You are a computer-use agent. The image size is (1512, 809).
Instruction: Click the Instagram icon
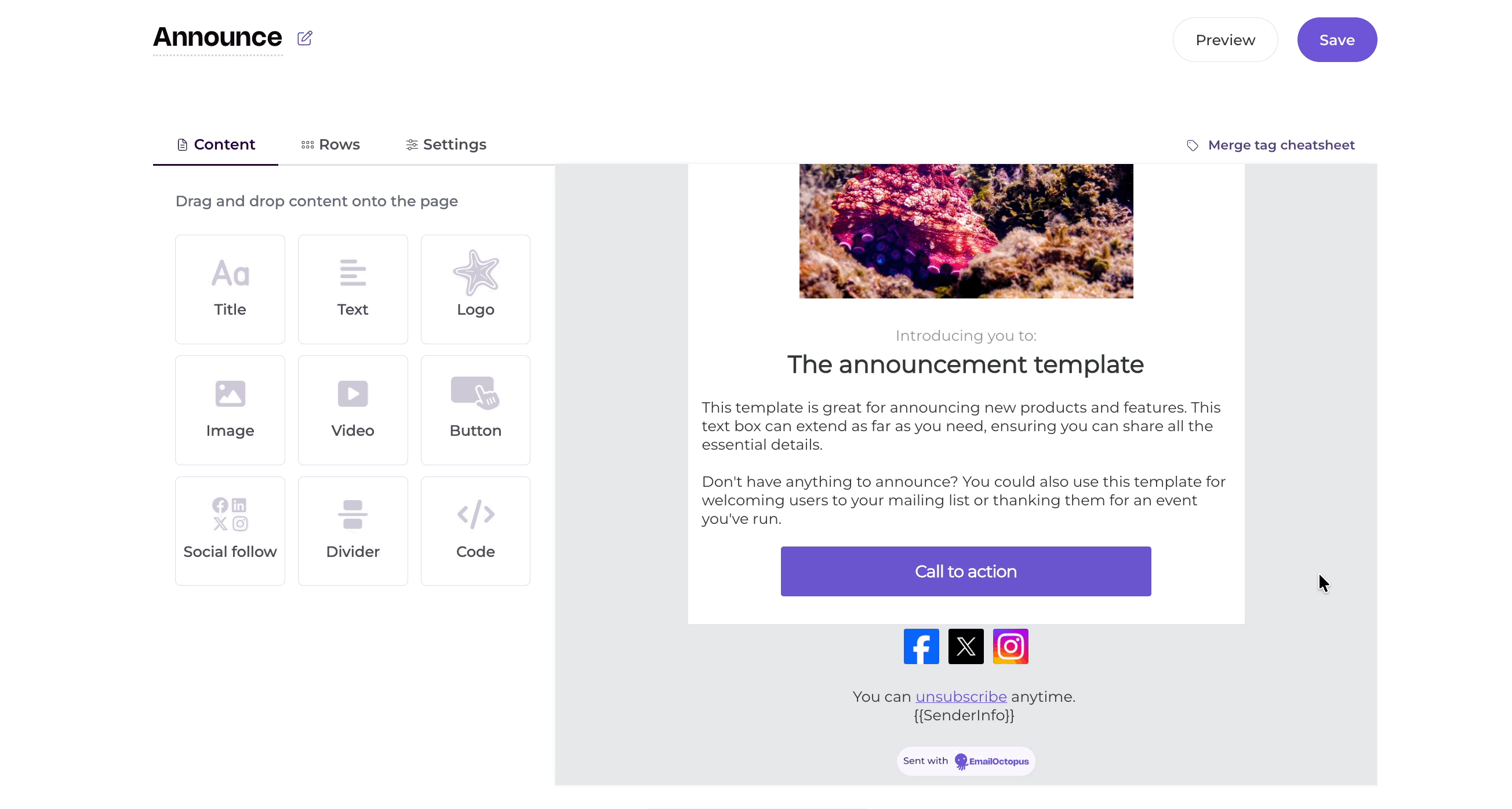coord(1011,646)
